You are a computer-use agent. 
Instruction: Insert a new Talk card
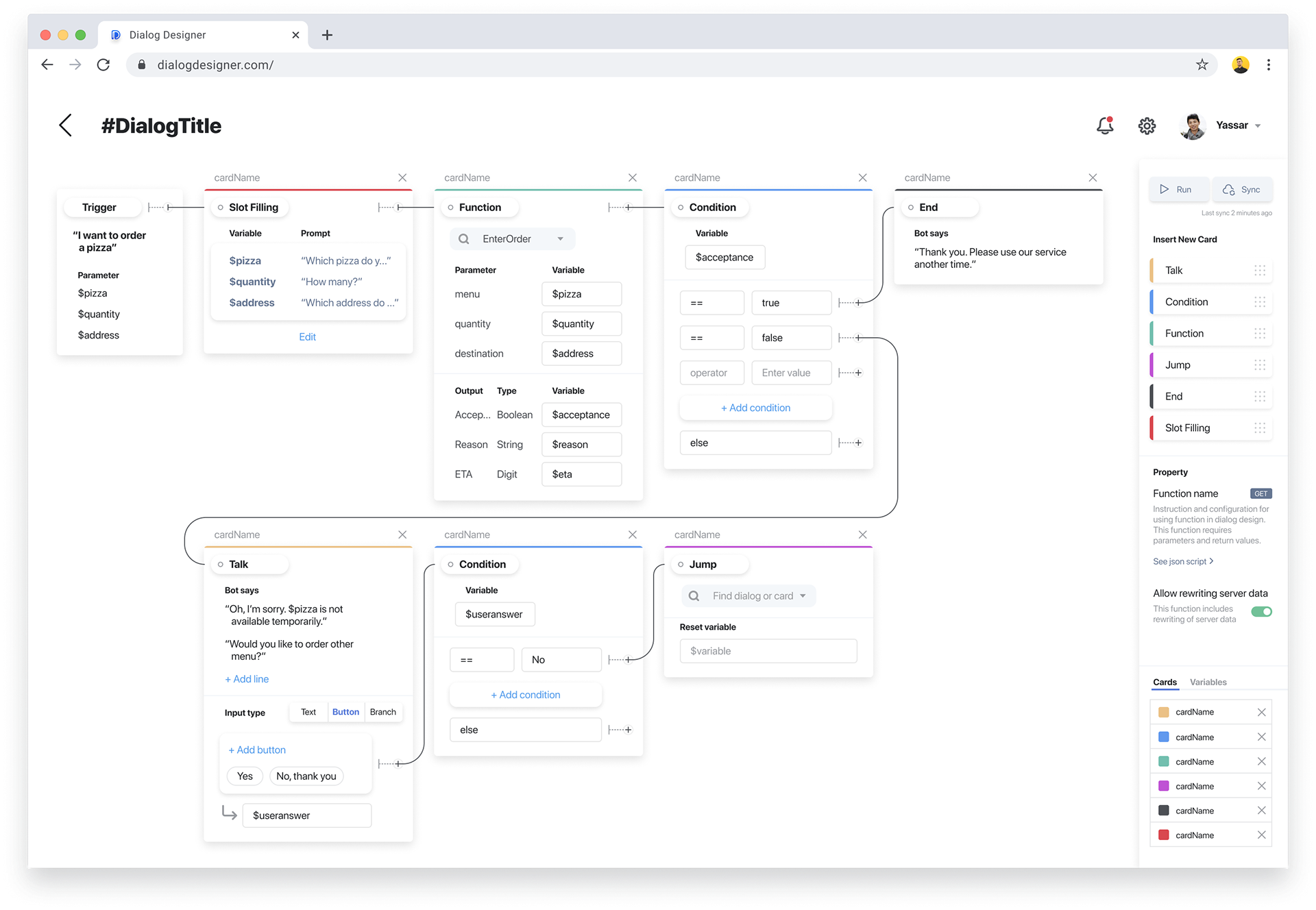point(1210,270)
